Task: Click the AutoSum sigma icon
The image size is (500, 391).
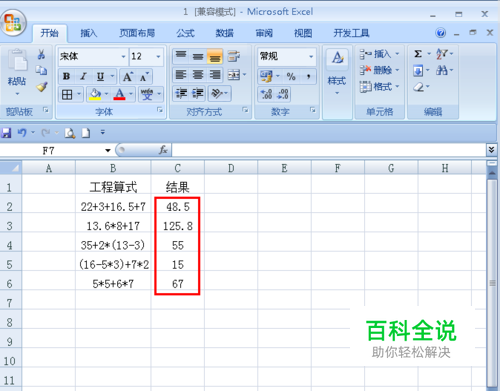Action: click(x=418, y=54)
